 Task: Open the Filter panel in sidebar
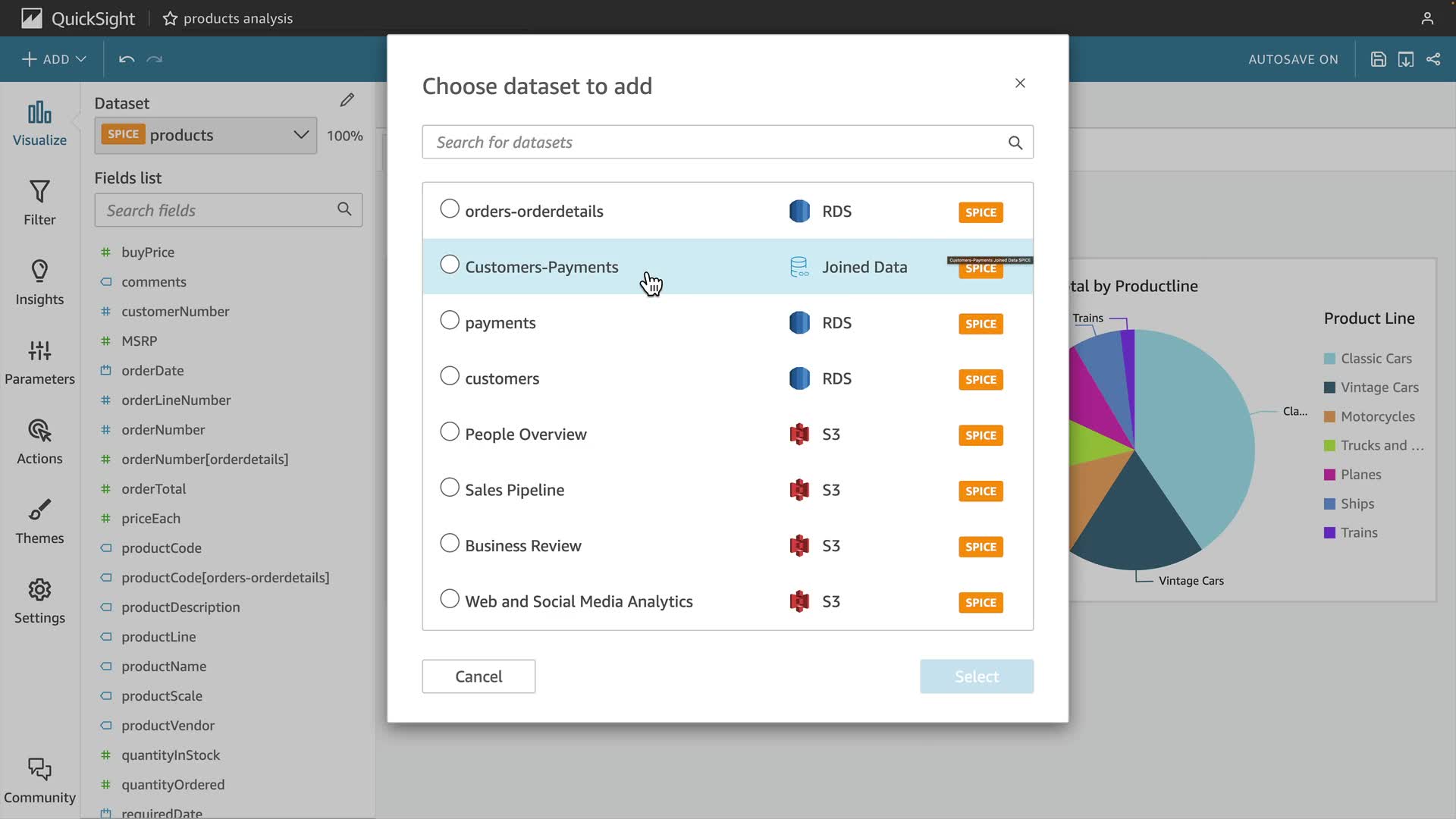click(x=39, y=202)
